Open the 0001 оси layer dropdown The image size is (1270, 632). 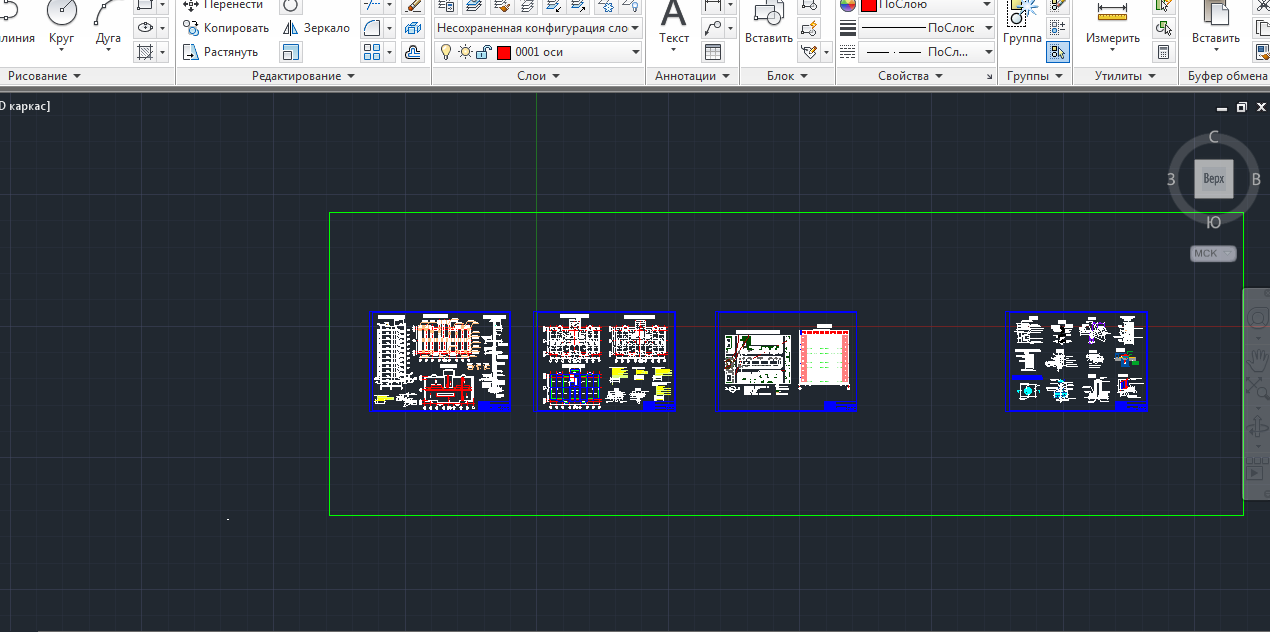click(x=537, y=52)
